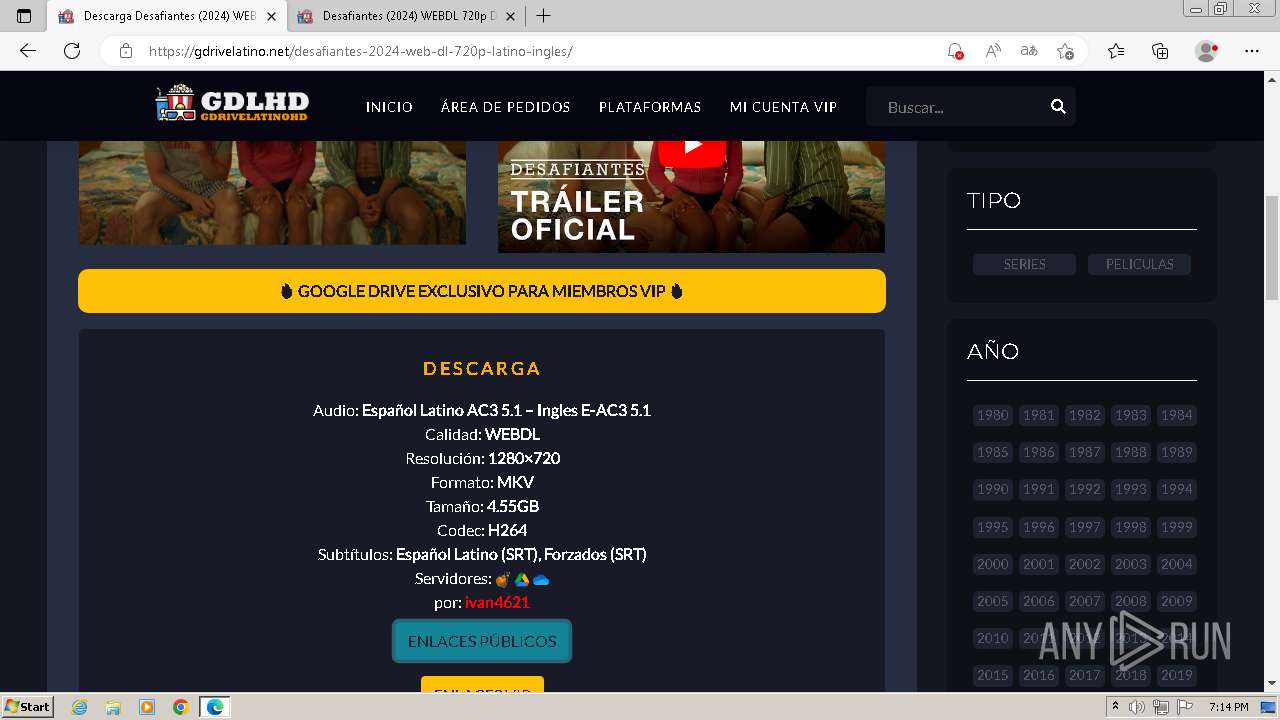Screen dimensions: 1280x720
Task: Open Chrome from taskbar
Action: [180, 707]
